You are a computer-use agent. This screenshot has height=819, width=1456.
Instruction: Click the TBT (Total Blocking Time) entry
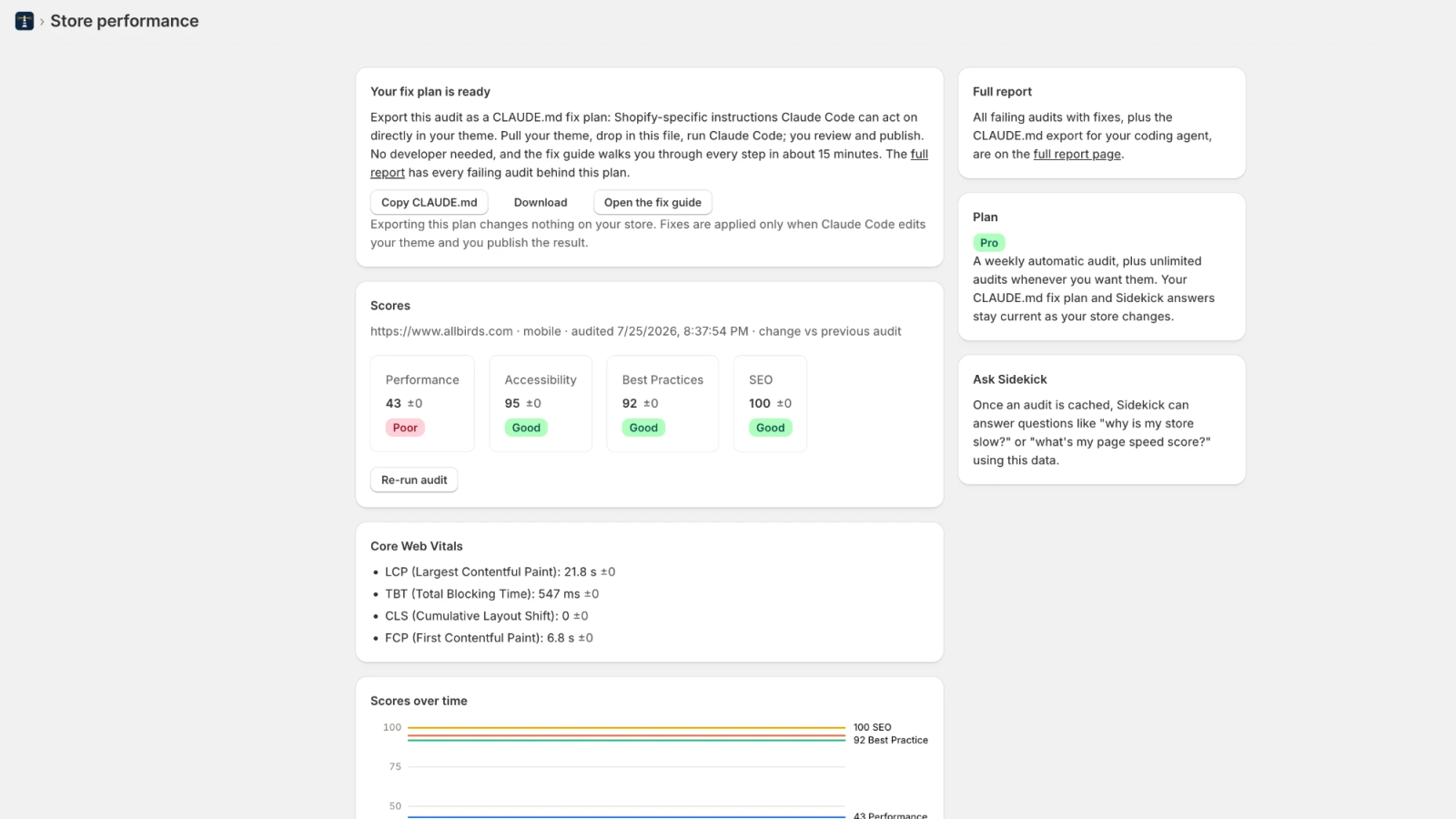coord(491,593)
